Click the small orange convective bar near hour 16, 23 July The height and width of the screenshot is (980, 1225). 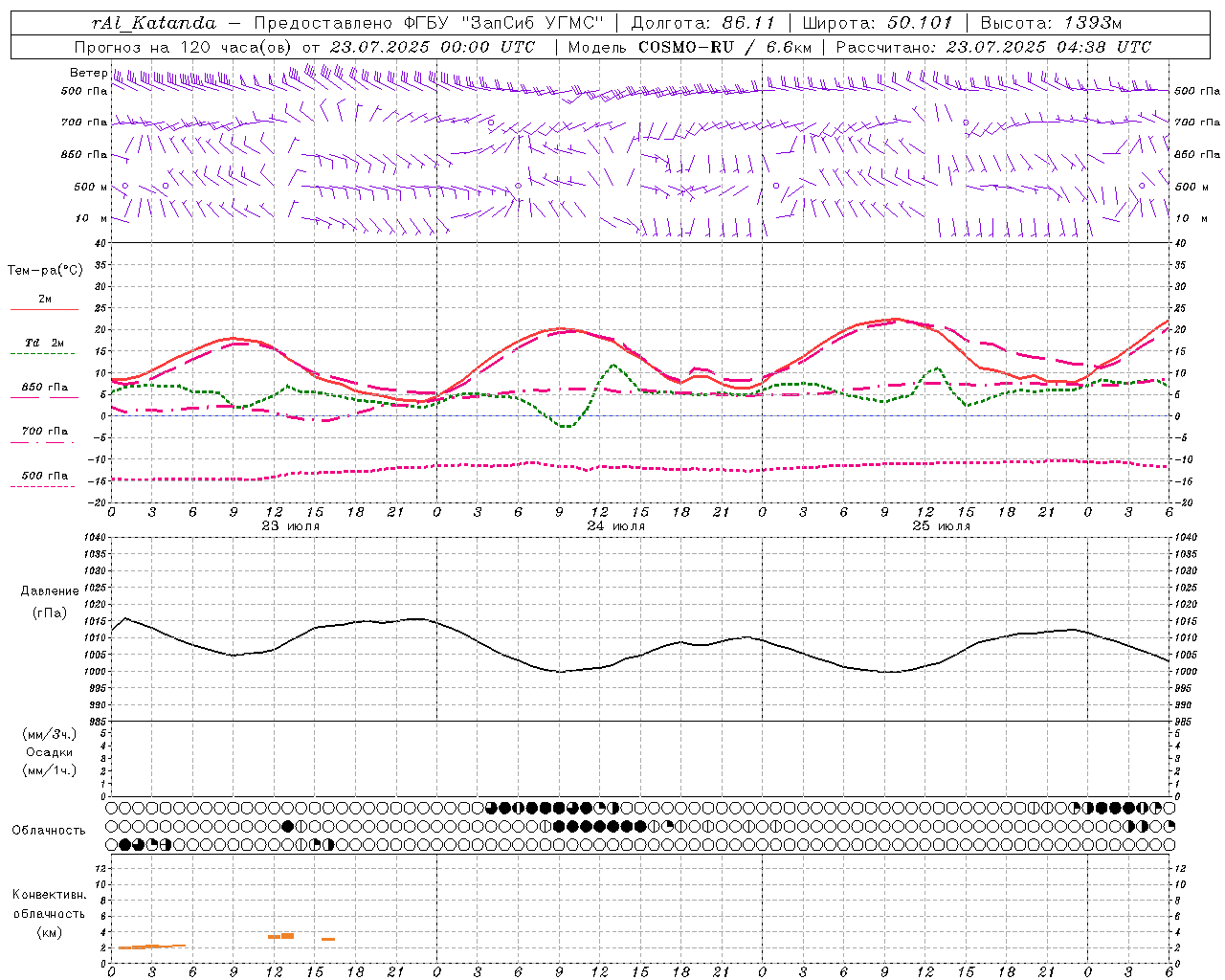(x=327, y=940)
